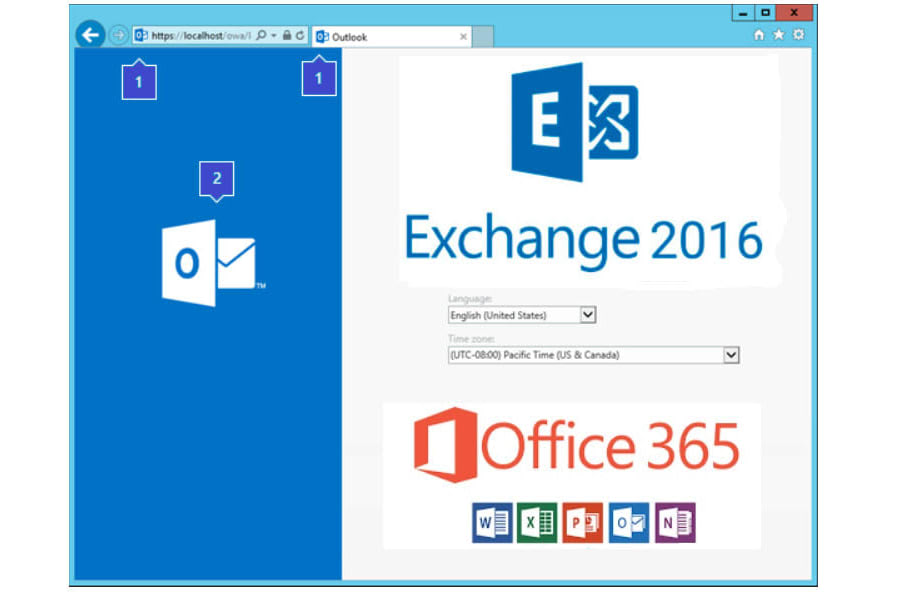The height and width of the screenshot is (603, 904).
Task: Open a new blank tab
Action: click(483, 37)
